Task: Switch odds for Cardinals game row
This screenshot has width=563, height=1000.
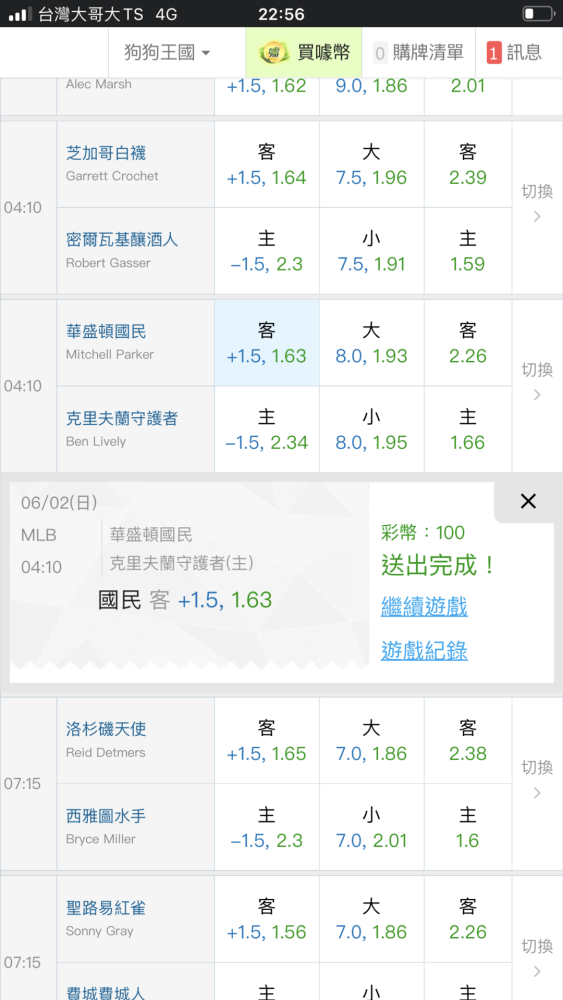Action: click(x=537, y=957)
